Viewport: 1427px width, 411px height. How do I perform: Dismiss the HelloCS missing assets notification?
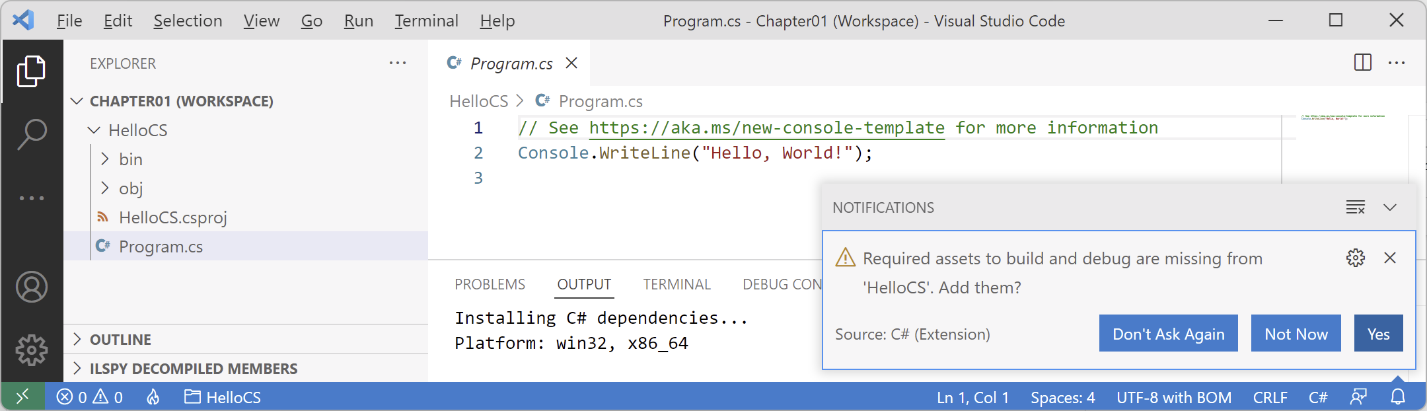coord(1390,258)
